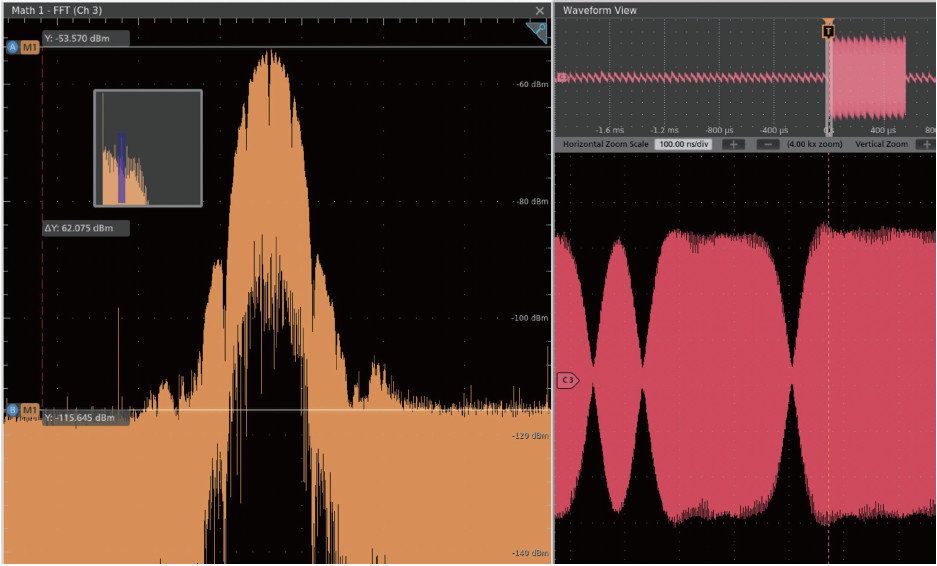Screen dimensions: 937x566
Task: Click the -140 dBm axis label
Action: 531,553
